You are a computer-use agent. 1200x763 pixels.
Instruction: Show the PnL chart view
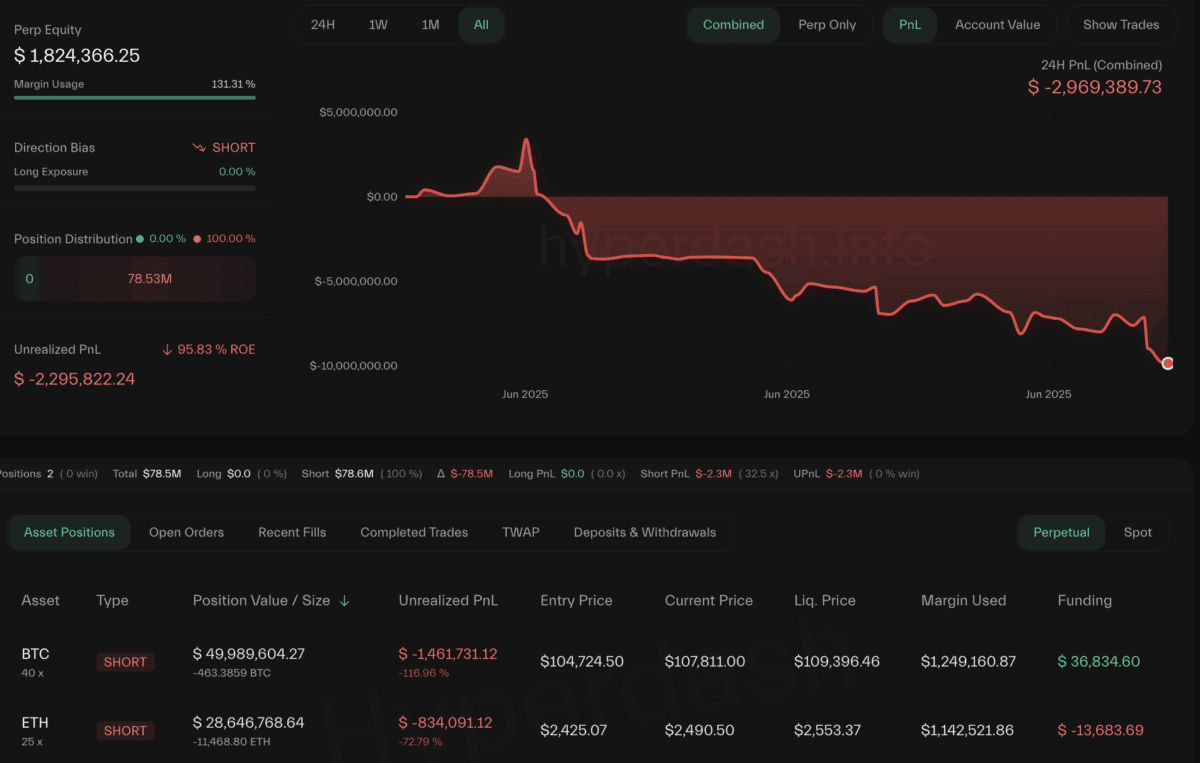click(x=910, y=25)
